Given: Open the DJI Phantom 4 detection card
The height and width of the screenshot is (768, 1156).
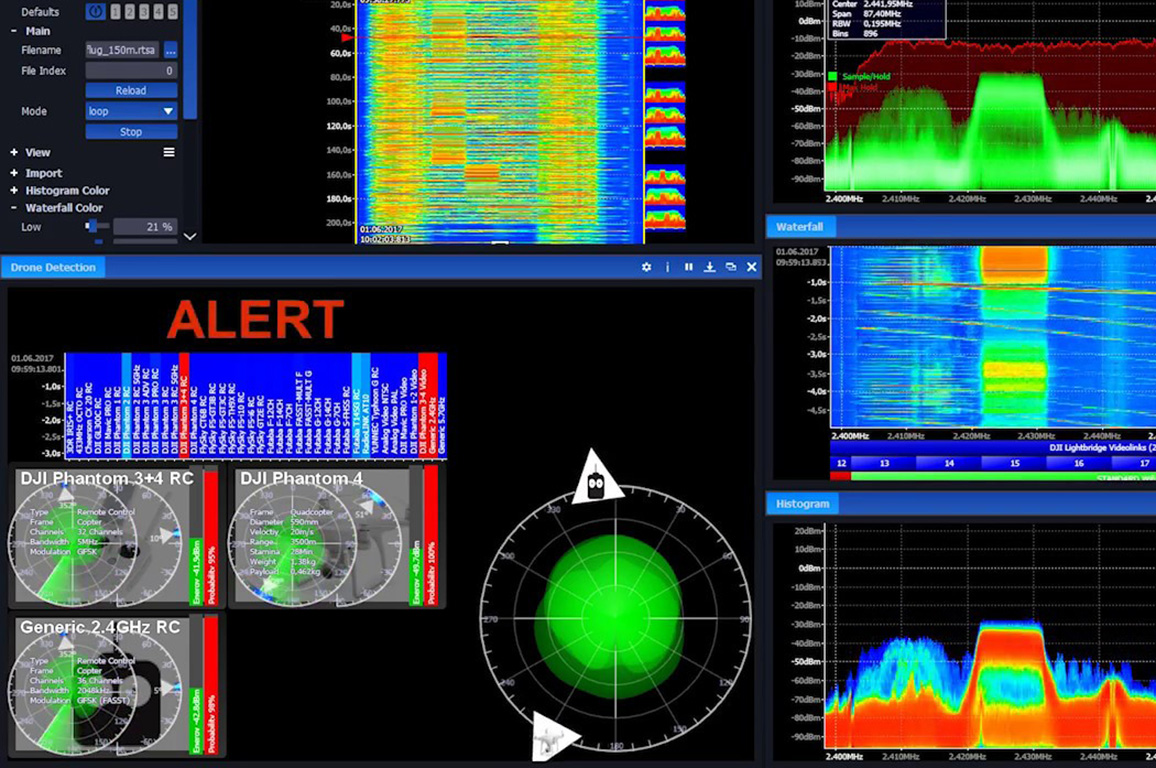Looking at the screenshot, I should (336, 537).
